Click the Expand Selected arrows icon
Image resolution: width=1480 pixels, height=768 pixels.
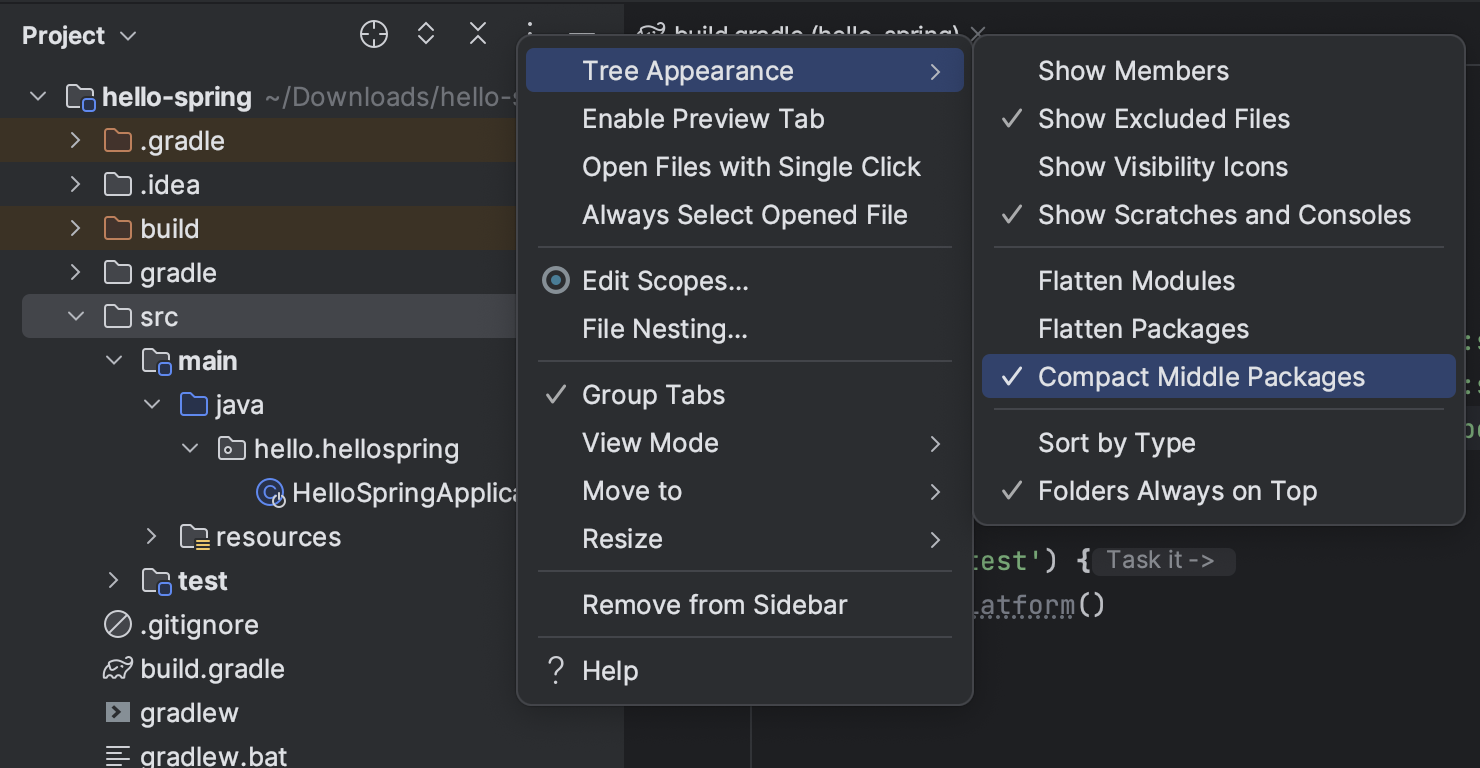(x=426, y=35)
